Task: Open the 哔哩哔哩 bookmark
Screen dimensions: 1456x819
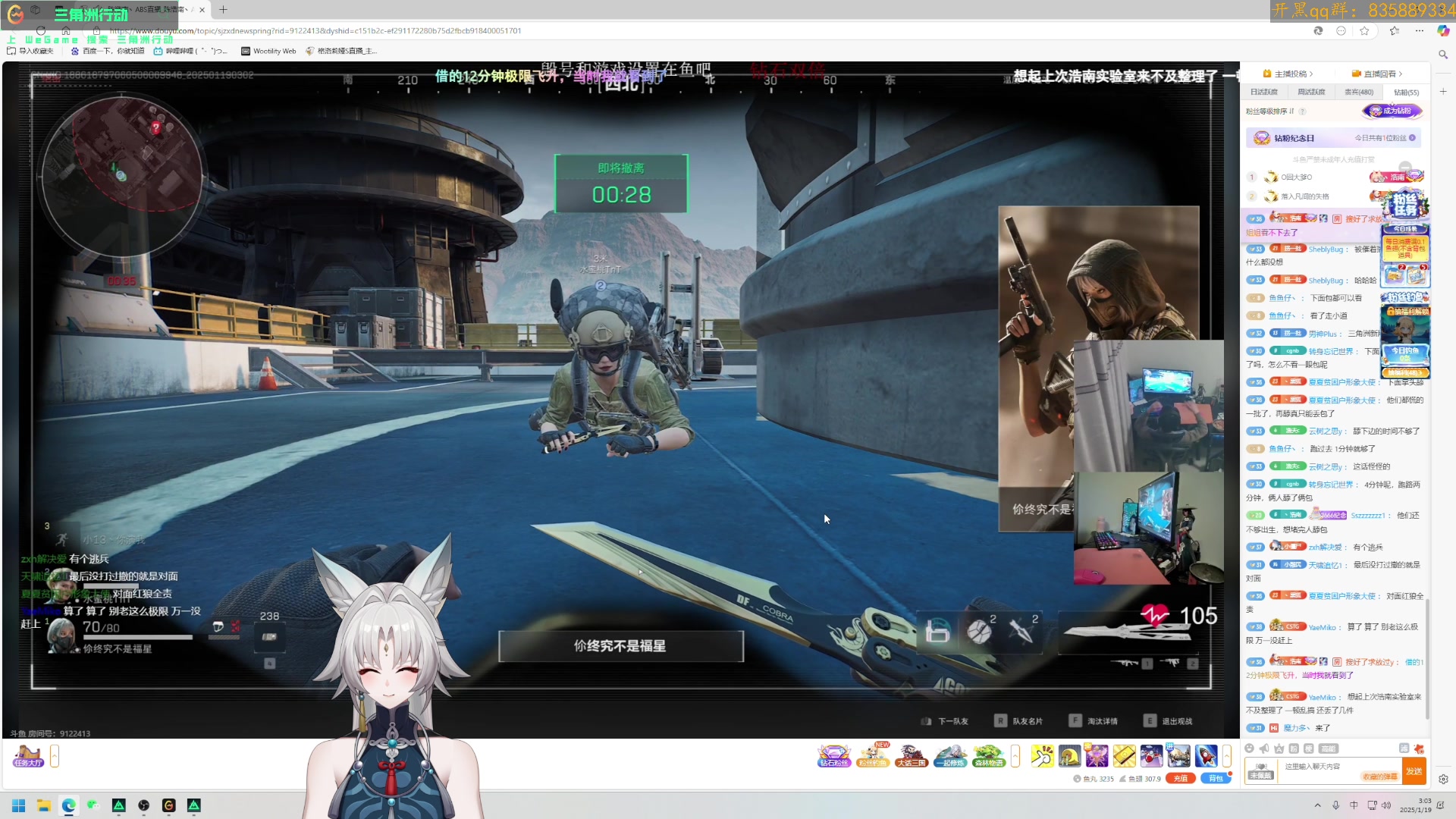Action: [x=190, y=51]
